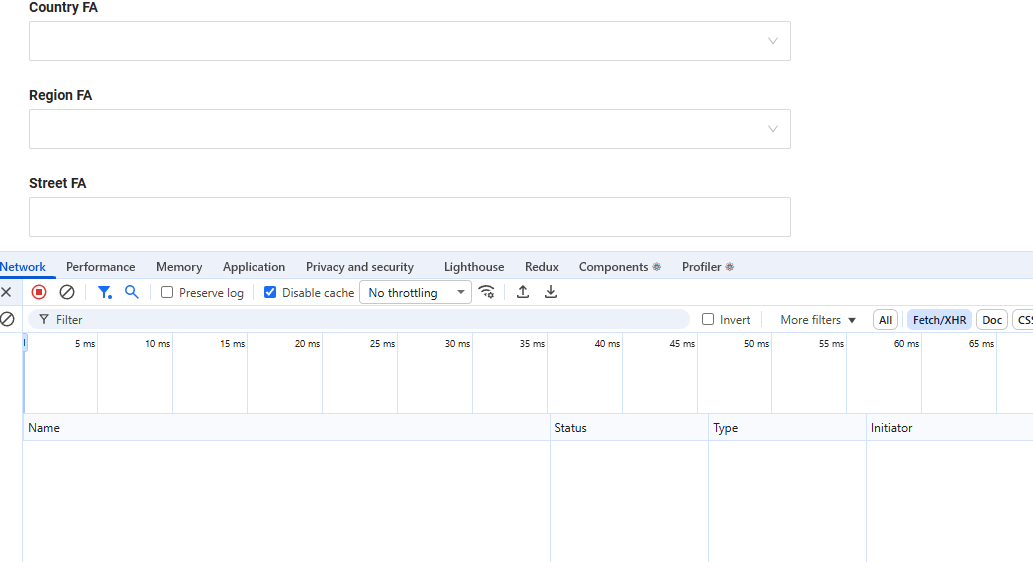Open the No throttling dropdown
1033x562 pixels.
point(415,293)
